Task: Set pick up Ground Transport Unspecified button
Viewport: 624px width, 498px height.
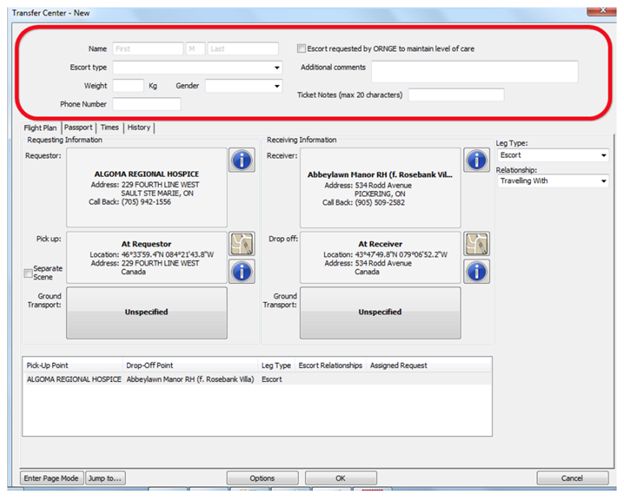Action: click(146, 313)
